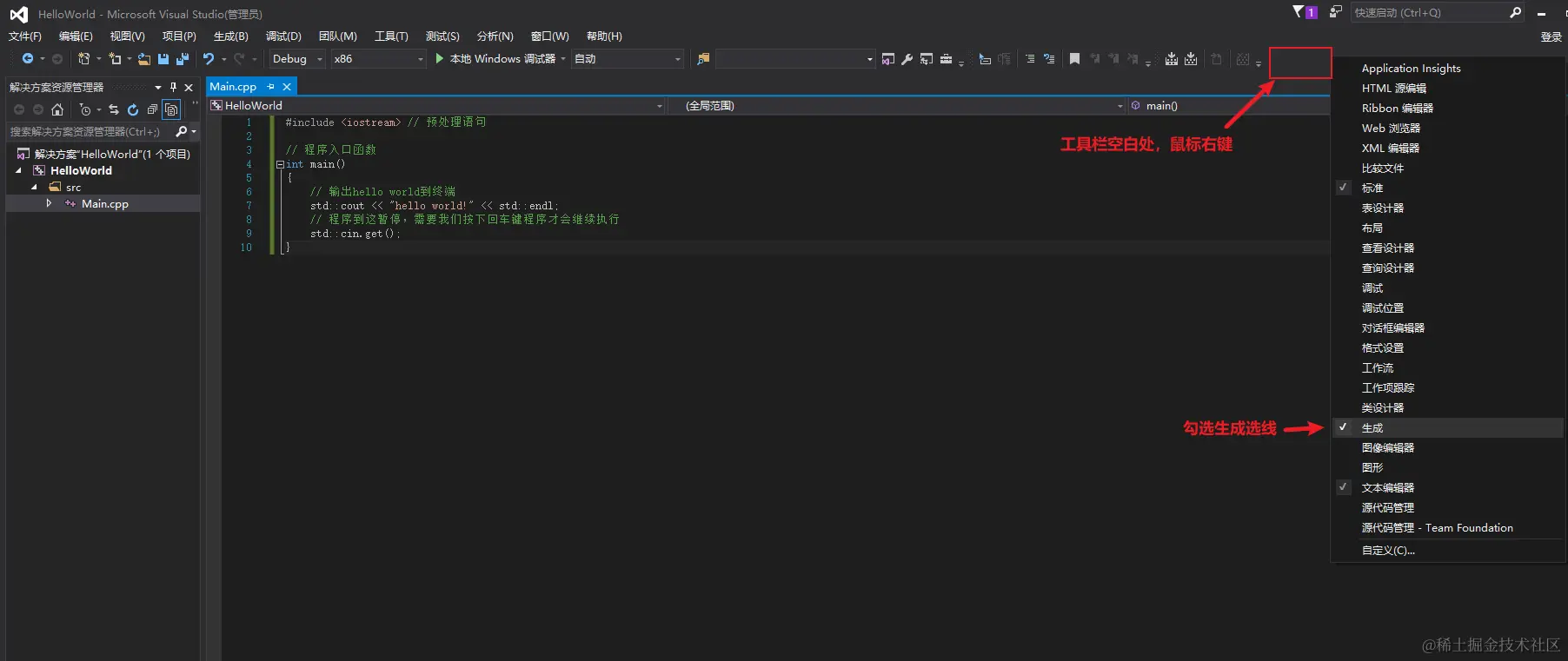Enable the XML 编辑器 toolbar
Viewport: 1568px width, 661px height.
pyautogui.click(x=1447, y=148)
